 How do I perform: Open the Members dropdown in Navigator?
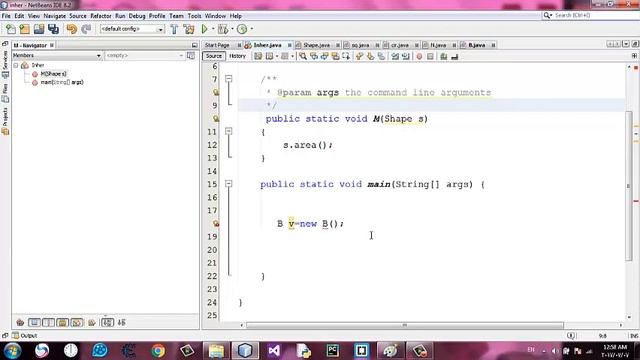coord(57,55)
